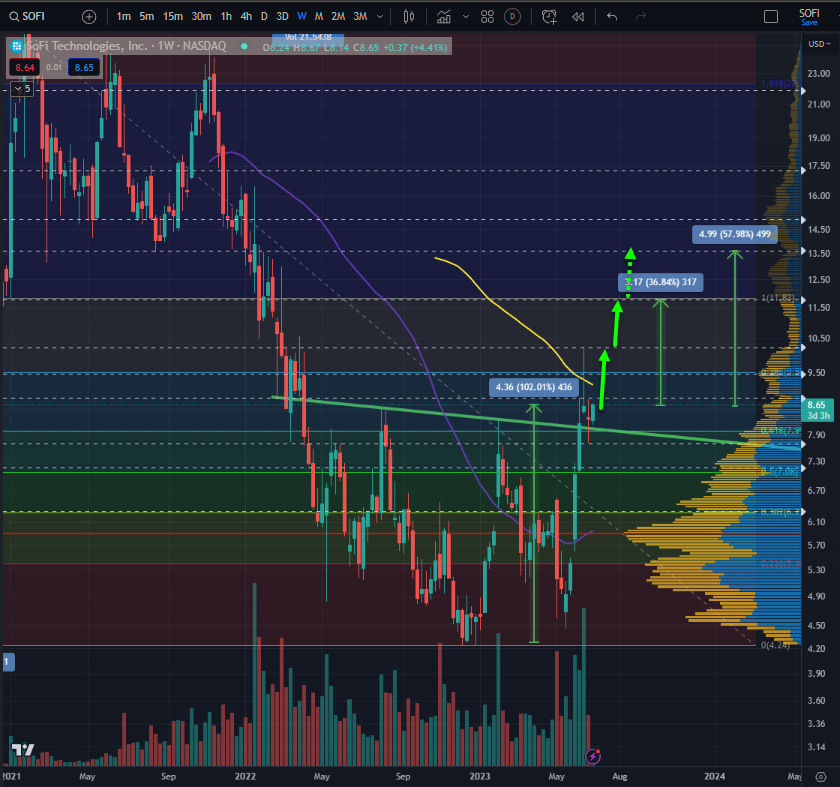Viewport: 840px width, 787px height.
Task: Select the 1m timeframe
Action: [124, 17]
